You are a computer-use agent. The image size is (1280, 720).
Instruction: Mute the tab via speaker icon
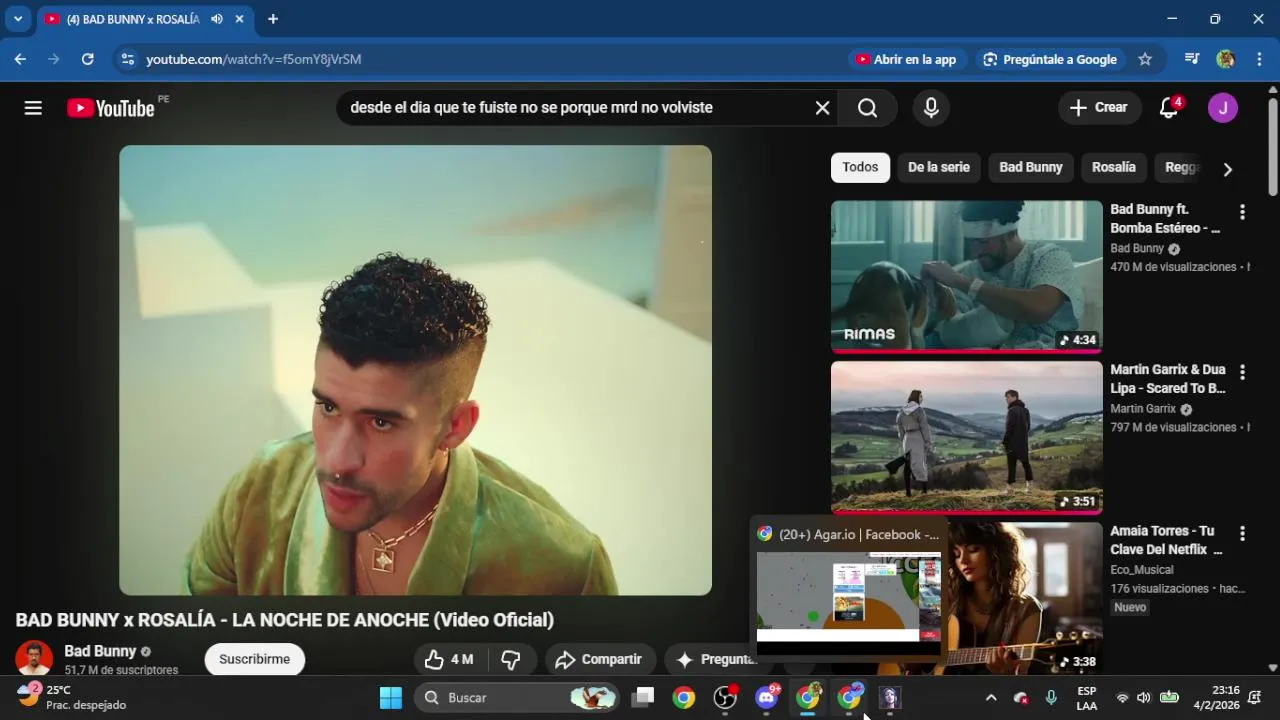point(217,19)
